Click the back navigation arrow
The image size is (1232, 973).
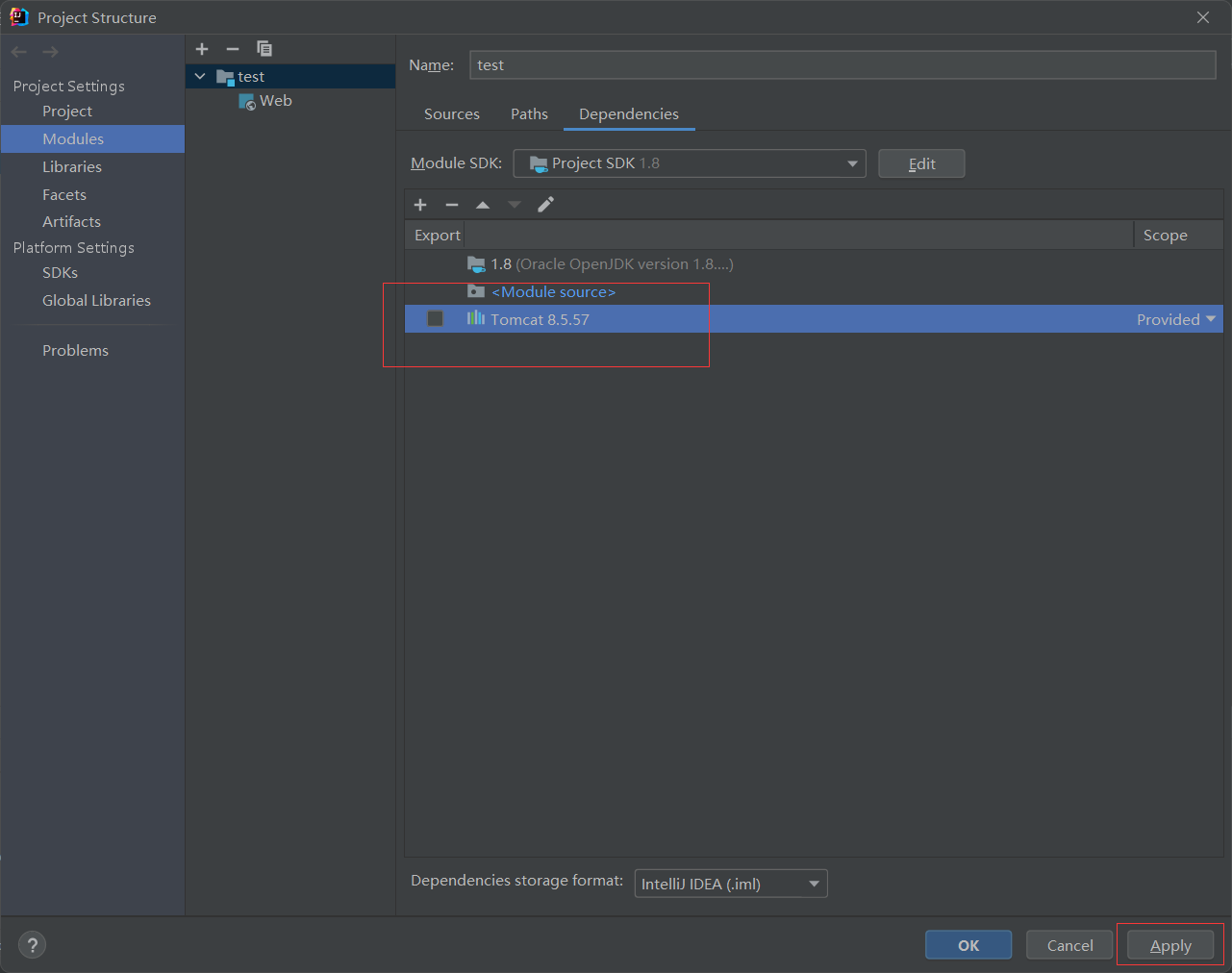[x=19, y=52]
